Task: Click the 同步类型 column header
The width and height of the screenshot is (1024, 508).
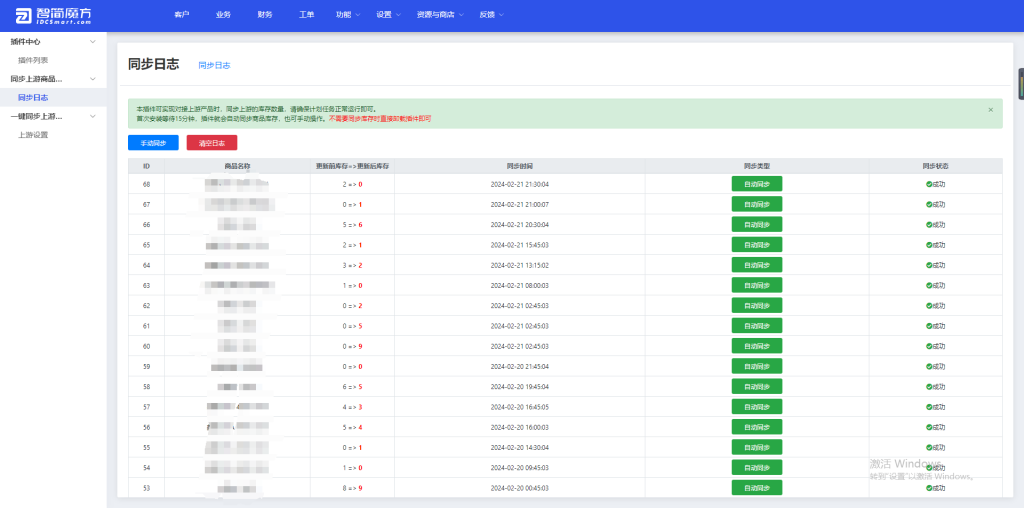Action: (x=757, y=167)
